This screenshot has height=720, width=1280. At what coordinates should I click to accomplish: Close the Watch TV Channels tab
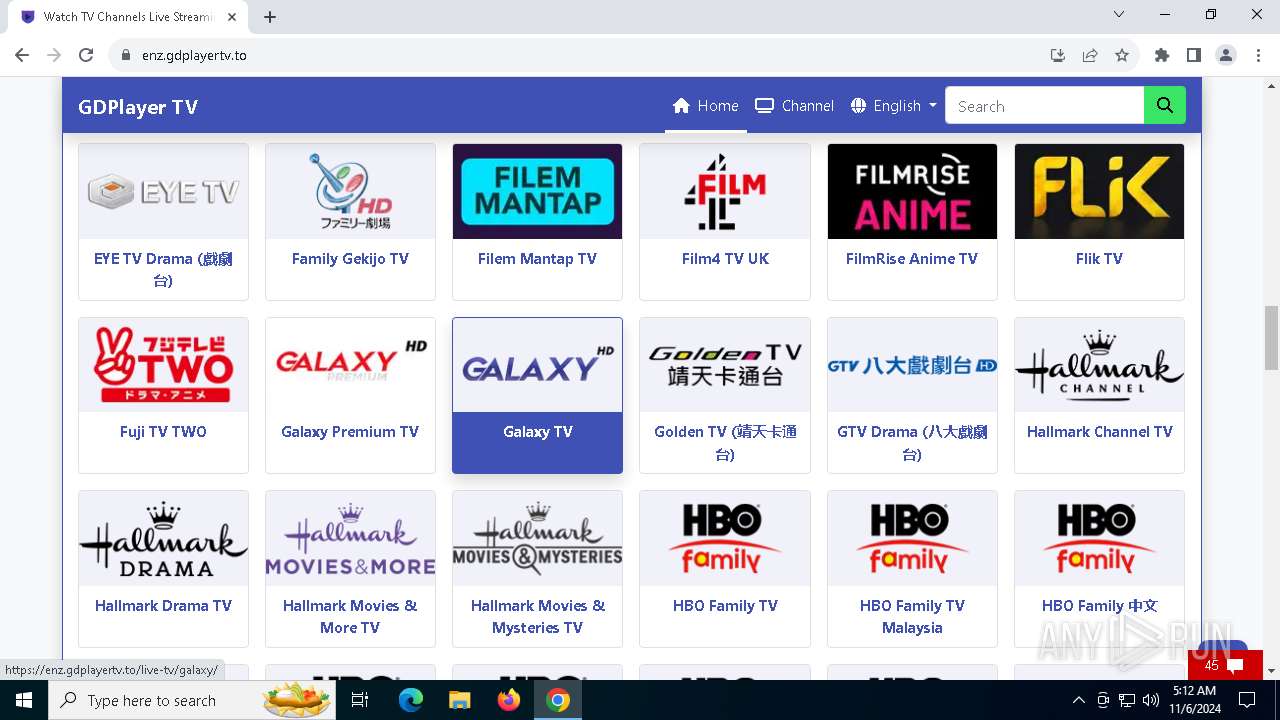(232, 17)
